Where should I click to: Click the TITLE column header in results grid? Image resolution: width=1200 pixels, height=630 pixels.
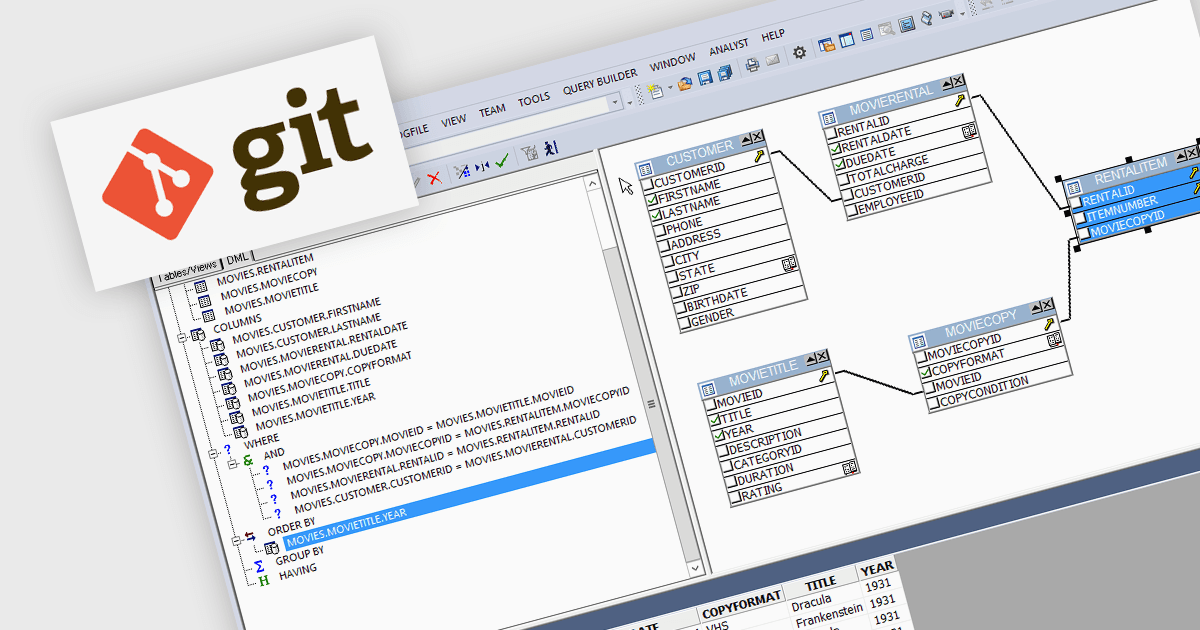(820, 583)
